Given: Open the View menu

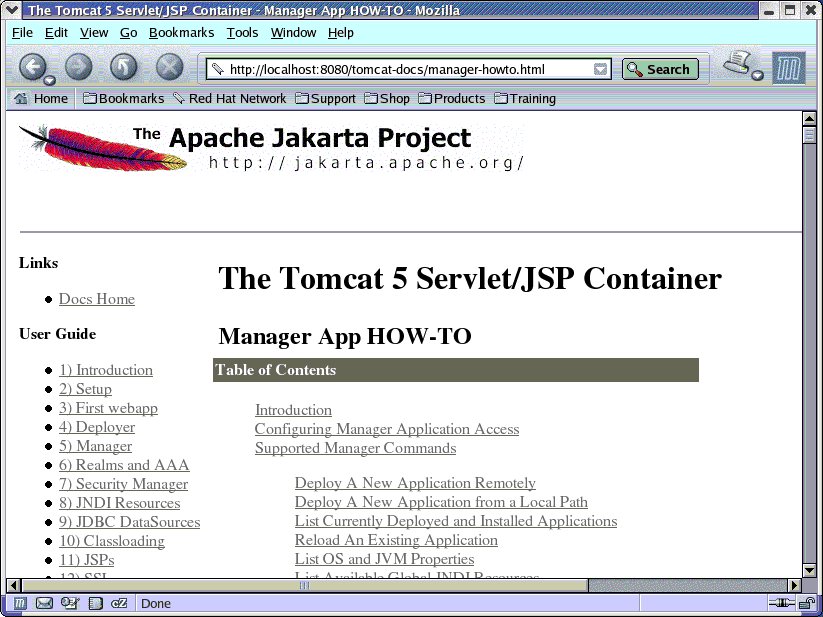Looking at the screenshot, I should point(94,33).
